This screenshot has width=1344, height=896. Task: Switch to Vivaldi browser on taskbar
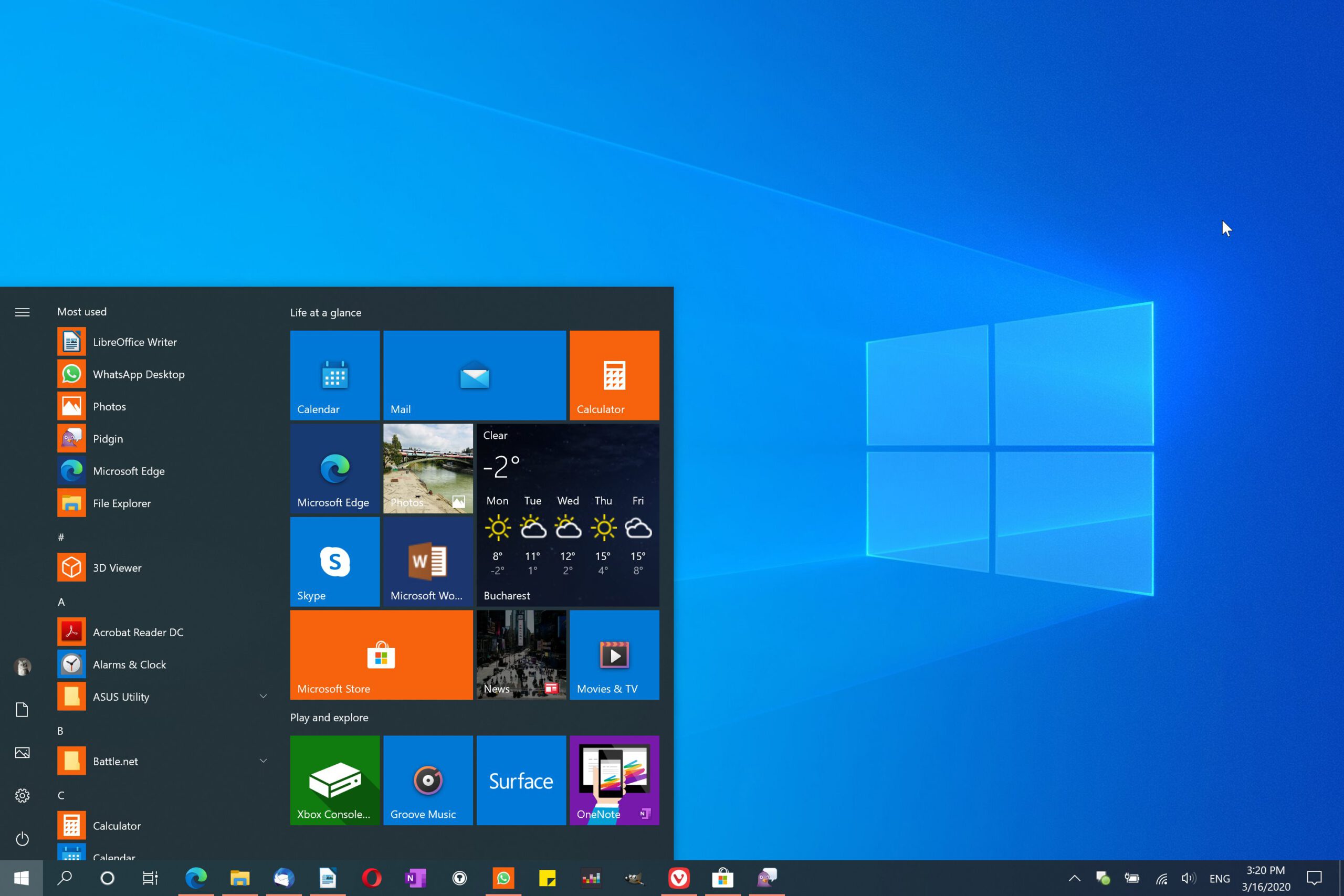tap(679, 878)
